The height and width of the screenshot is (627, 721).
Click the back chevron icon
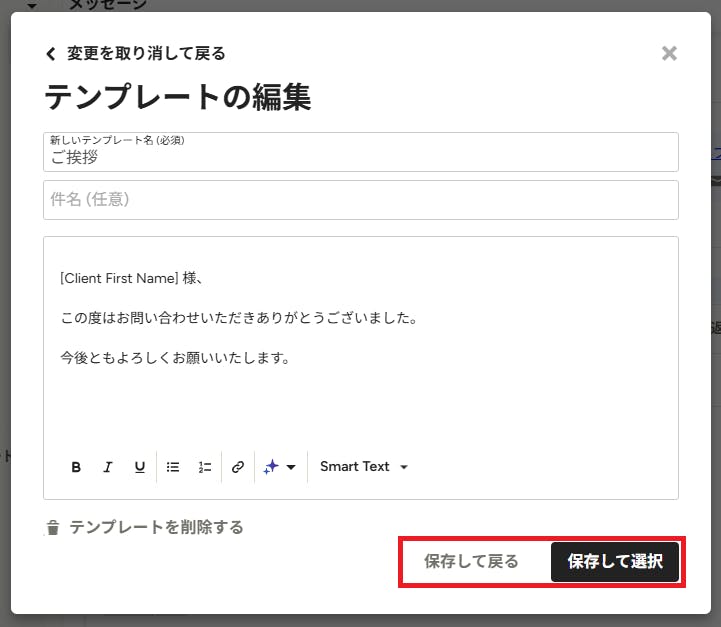(51, 54)
